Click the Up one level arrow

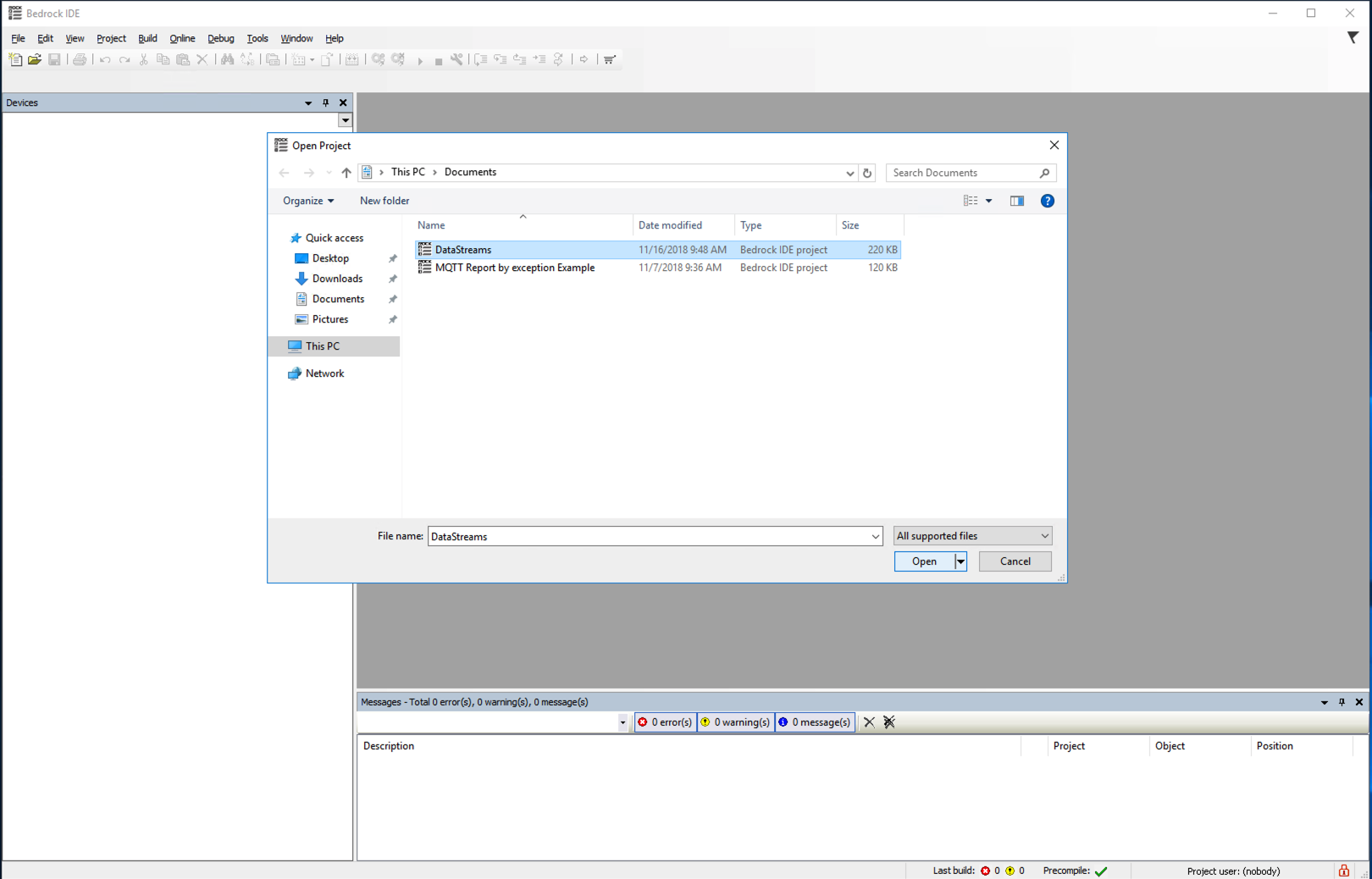346,173
